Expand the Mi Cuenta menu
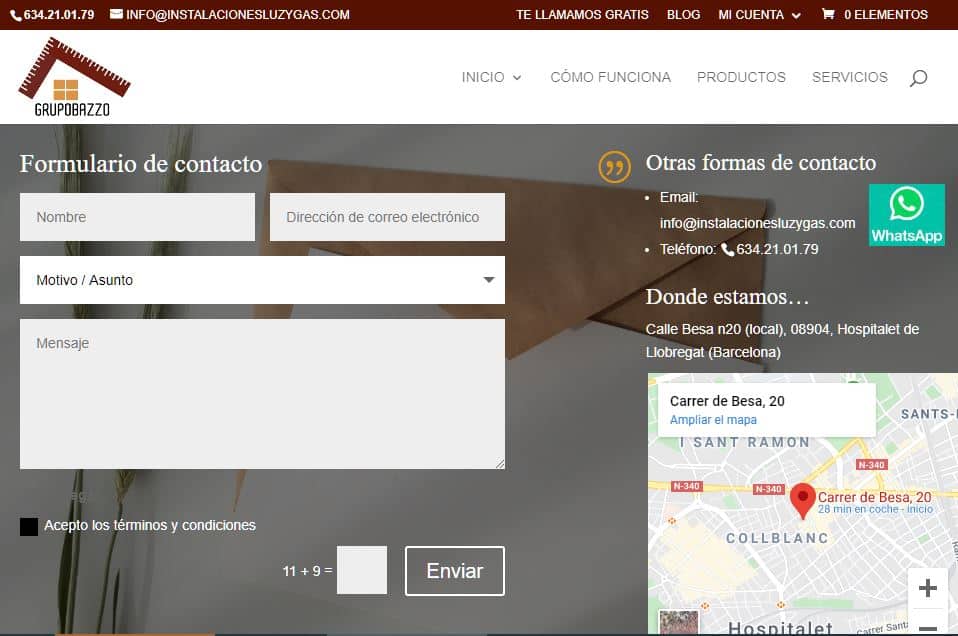Viewport: 958px width, 636px height. tap(759, 15)
